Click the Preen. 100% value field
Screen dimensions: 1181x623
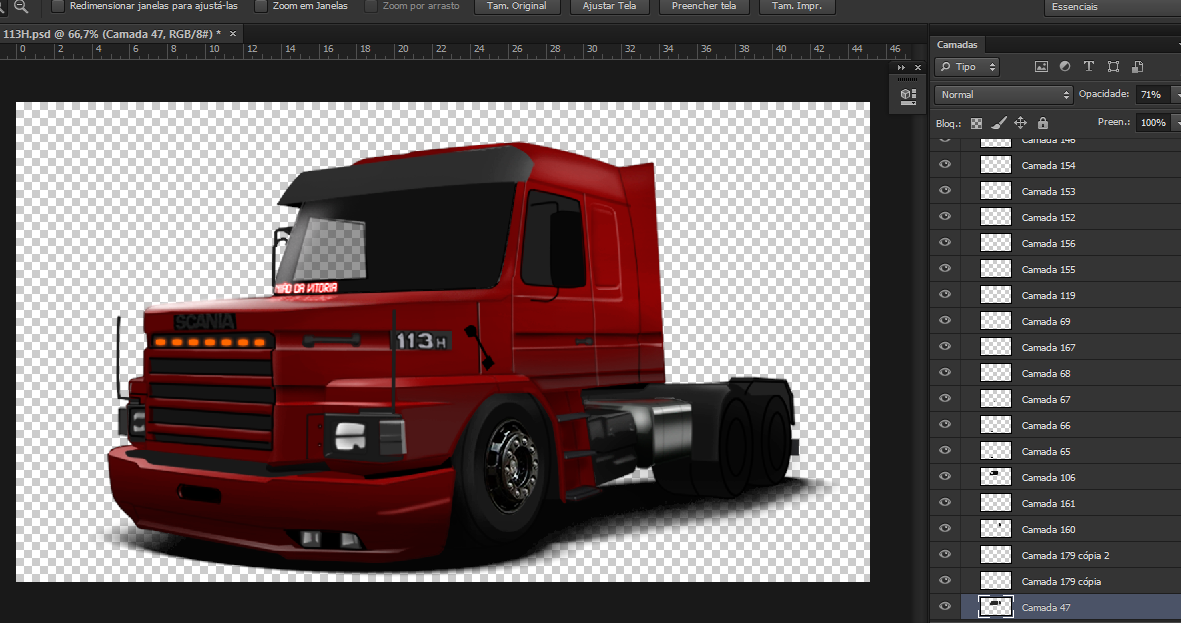[x=1152, y=123]
